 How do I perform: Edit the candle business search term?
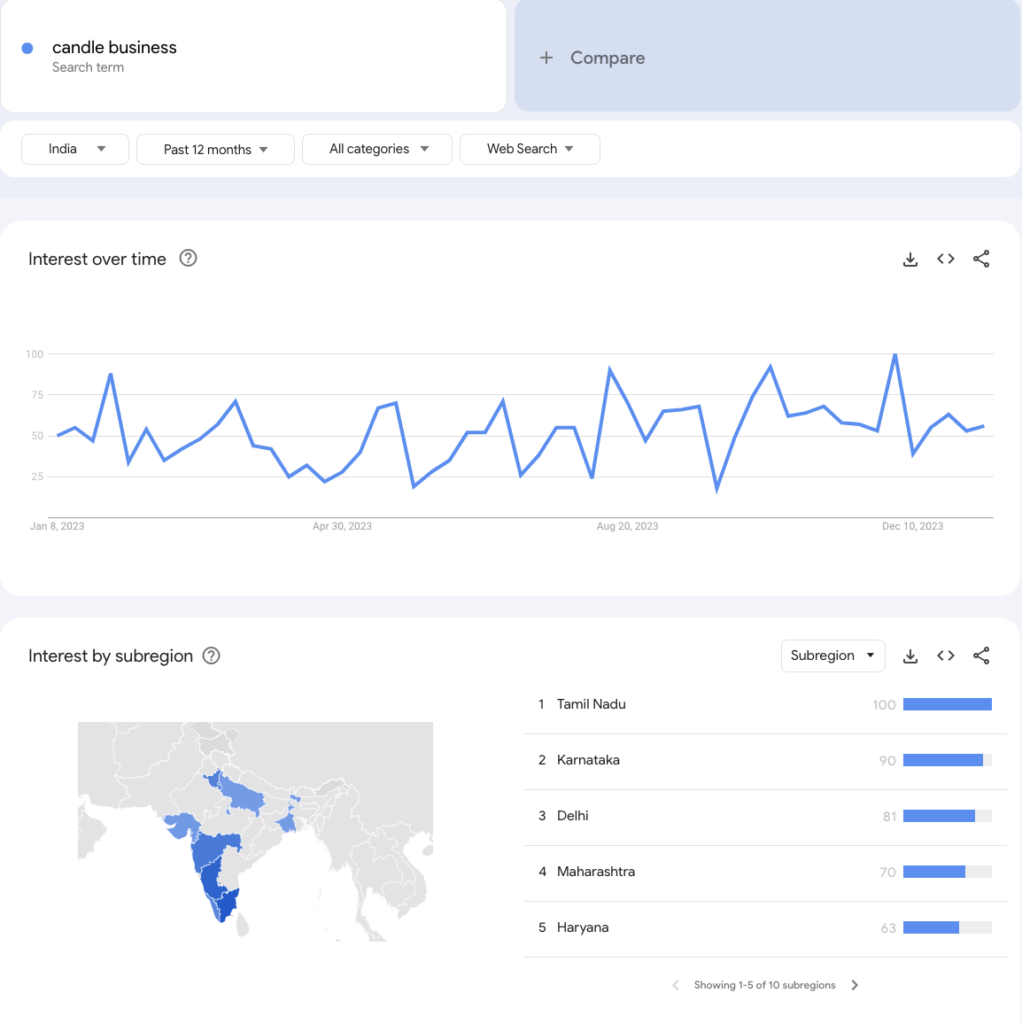114,48
